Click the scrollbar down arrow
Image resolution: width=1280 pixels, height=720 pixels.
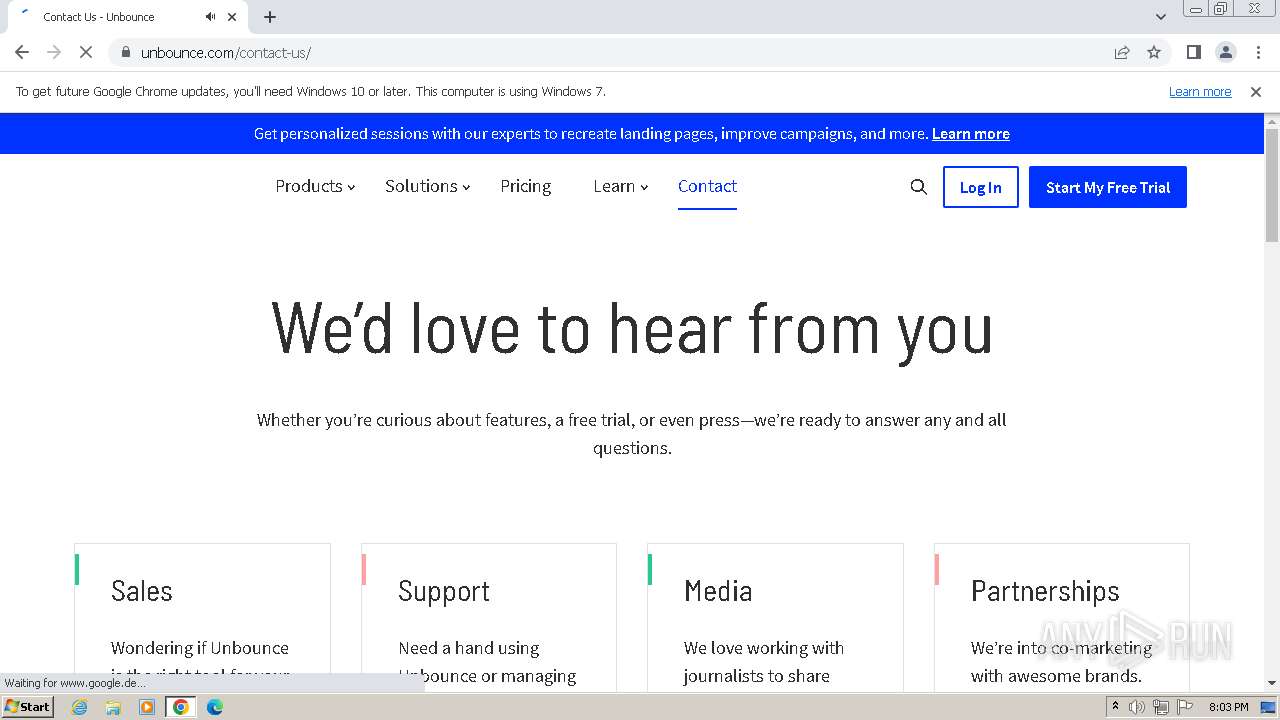pos(1272,683)
